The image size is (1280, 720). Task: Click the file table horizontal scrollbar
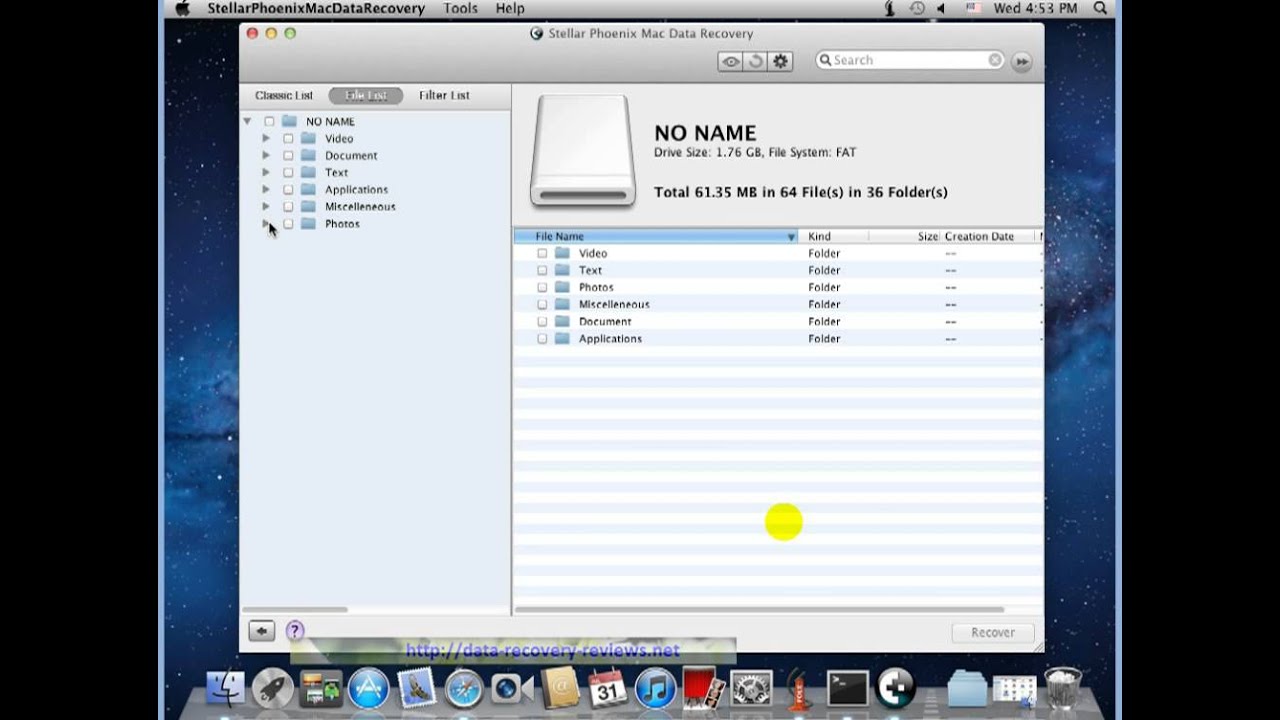pos(760,609)
